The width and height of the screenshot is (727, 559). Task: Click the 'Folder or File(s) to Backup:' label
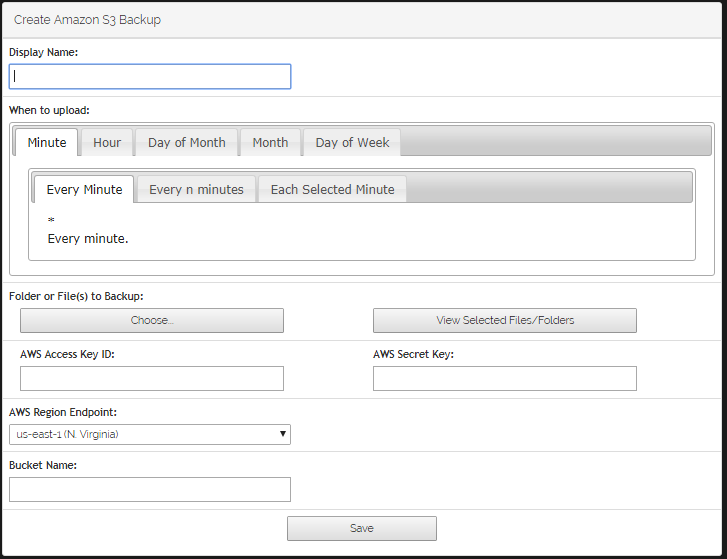click(x=76, y=296)
